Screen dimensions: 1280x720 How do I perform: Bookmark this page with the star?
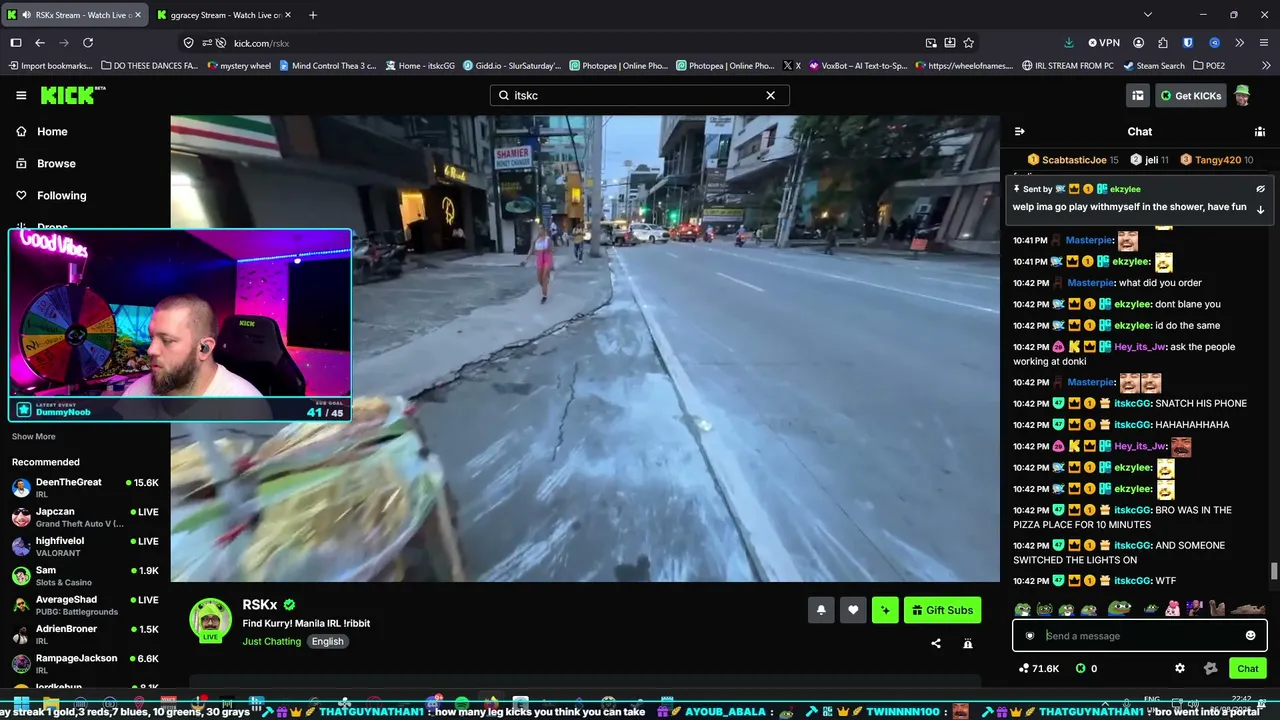(968, 43)
